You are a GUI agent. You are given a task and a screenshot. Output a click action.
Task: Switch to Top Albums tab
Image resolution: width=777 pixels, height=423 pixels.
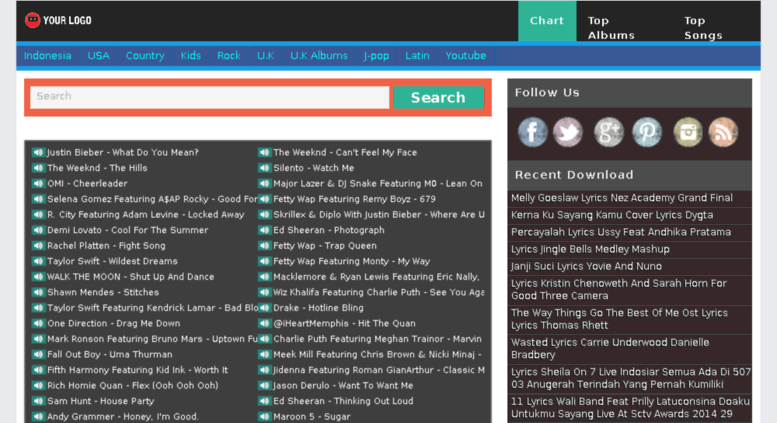click(x=611, y=28)
